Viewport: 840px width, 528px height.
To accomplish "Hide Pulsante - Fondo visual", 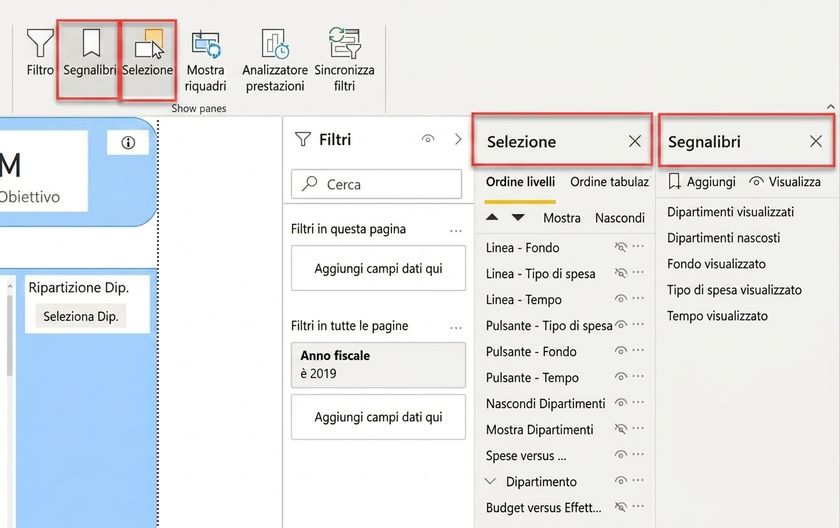I will coord(621,351).
